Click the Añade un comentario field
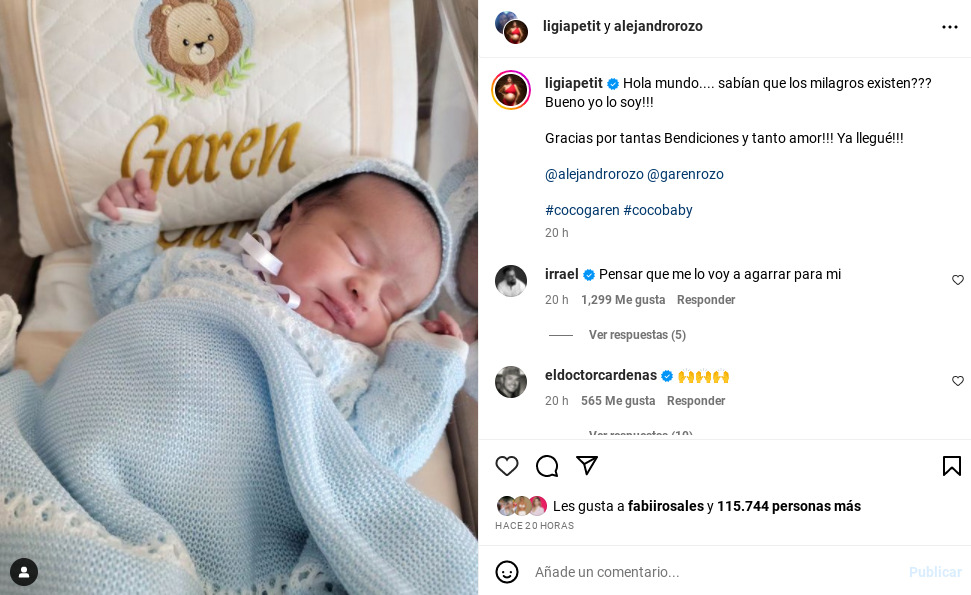The width and height of the screenshot is (971, 595). 712,572
